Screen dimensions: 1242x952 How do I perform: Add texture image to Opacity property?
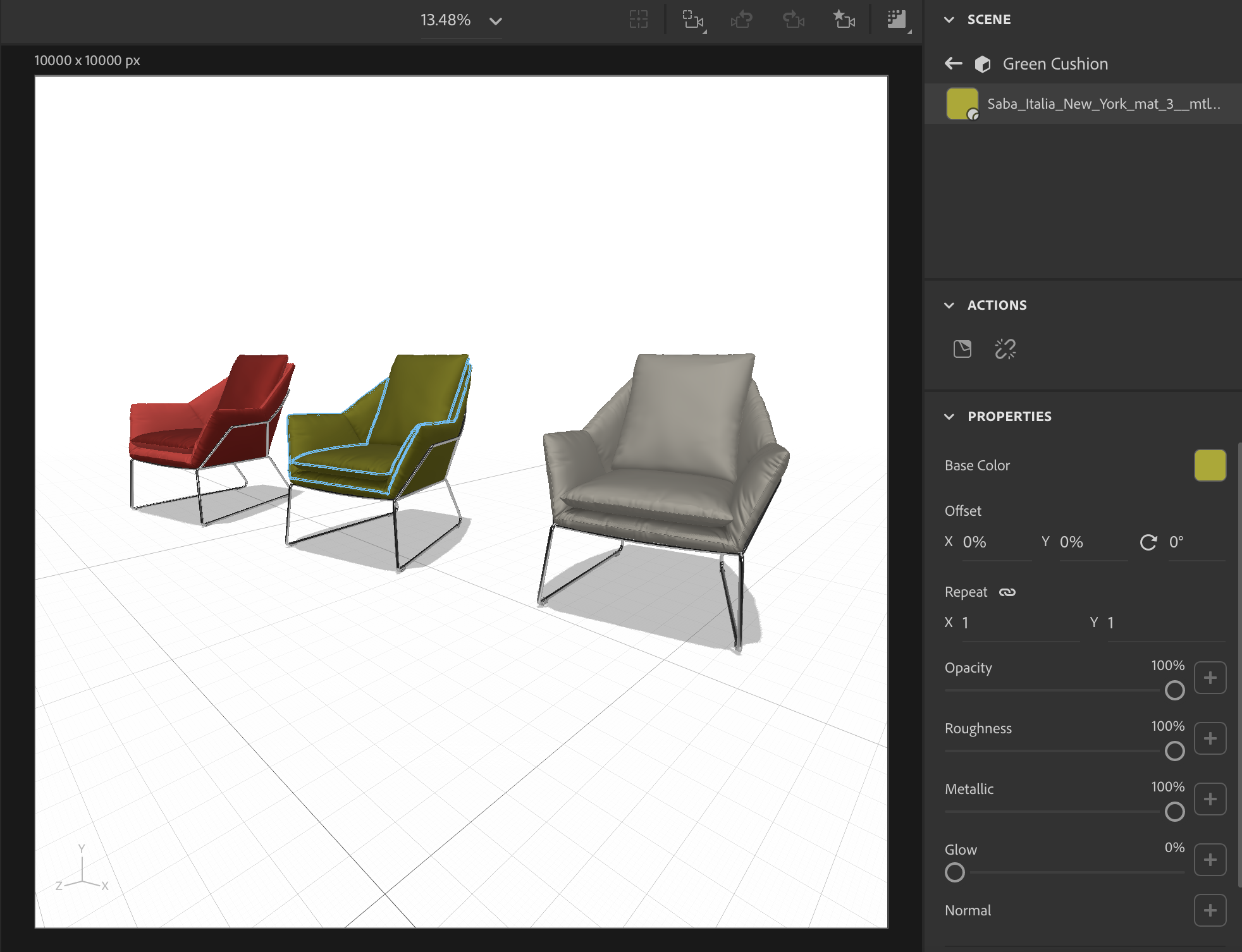pos(1210,678)
